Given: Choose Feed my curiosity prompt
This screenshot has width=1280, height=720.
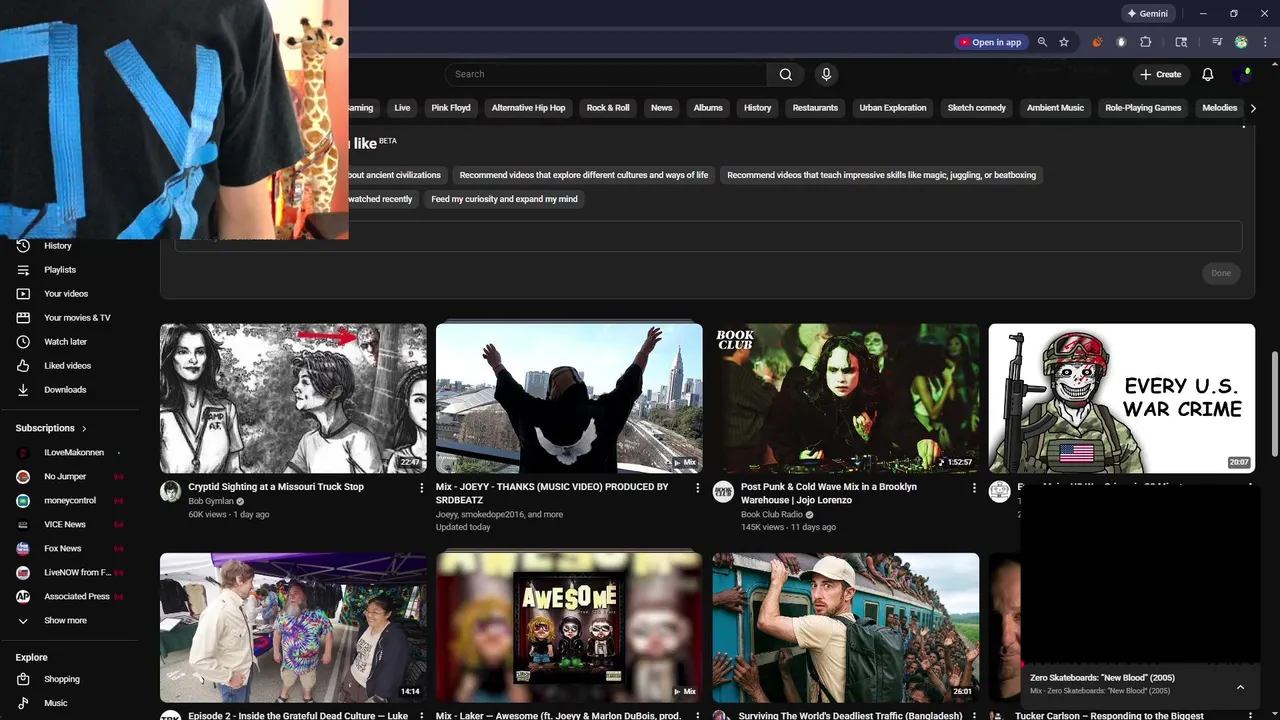Looking at the screenshot, I should pos(504,199).
